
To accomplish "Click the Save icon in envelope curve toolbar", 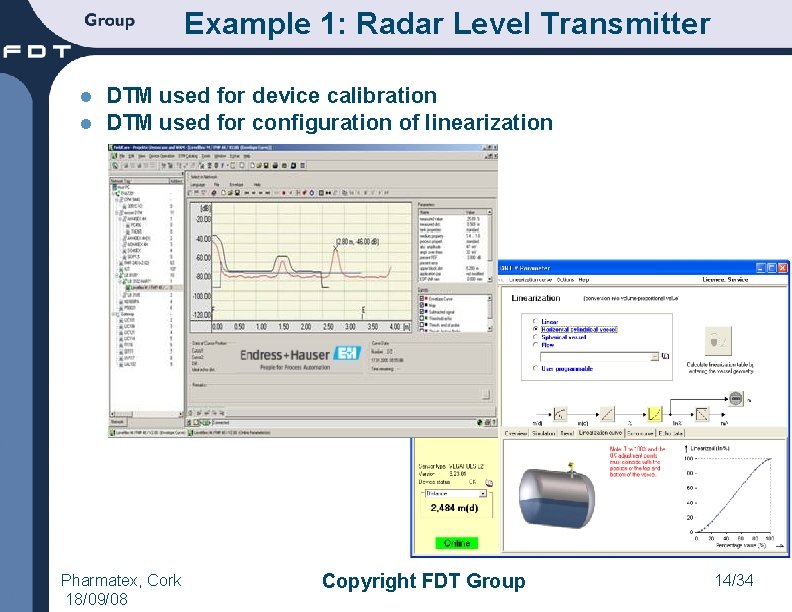I will click(237, 192).
